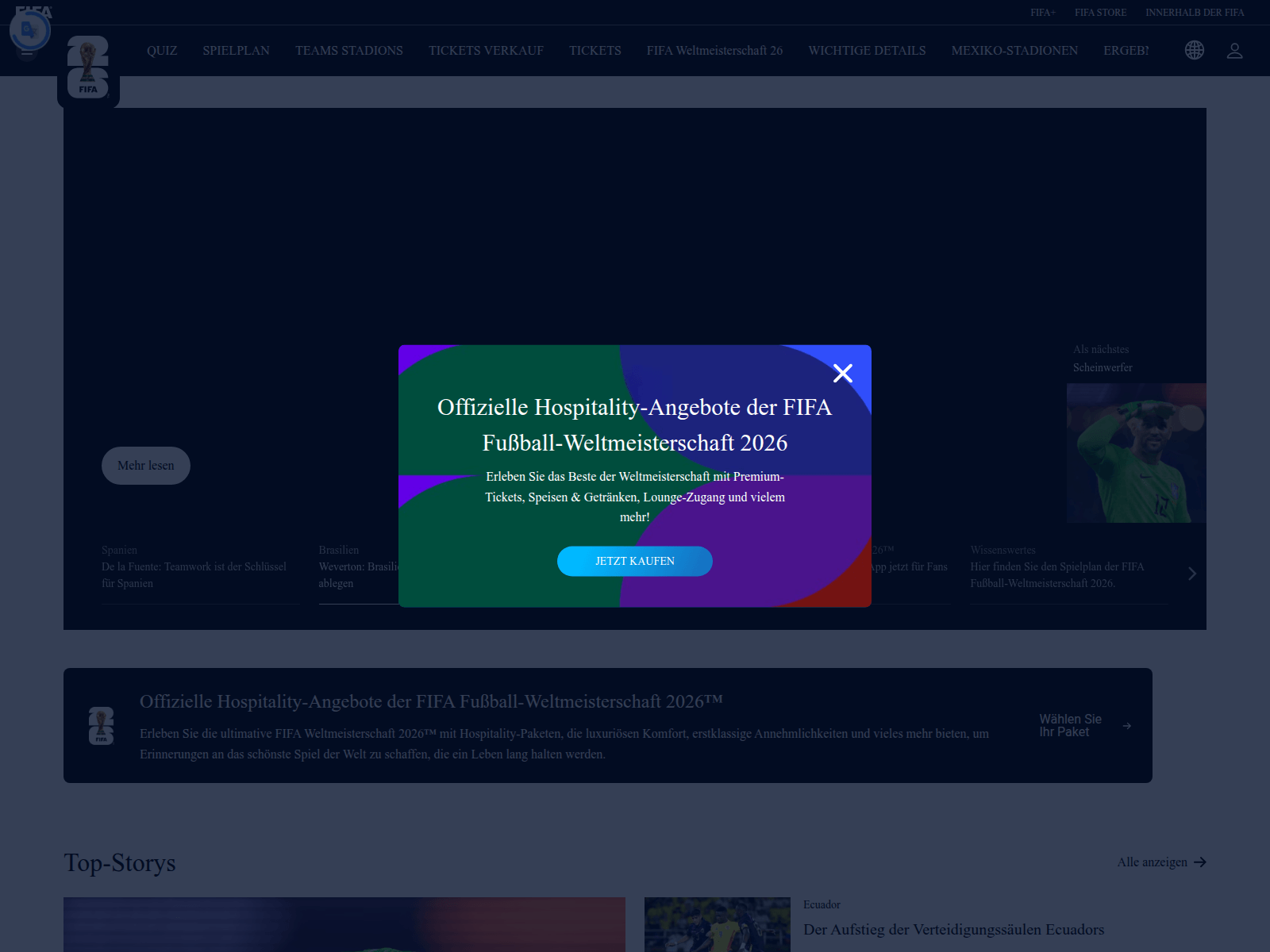Open the QUIZ menu item
The width and height of the screenshot is (1270, 952).
point(162,50)
